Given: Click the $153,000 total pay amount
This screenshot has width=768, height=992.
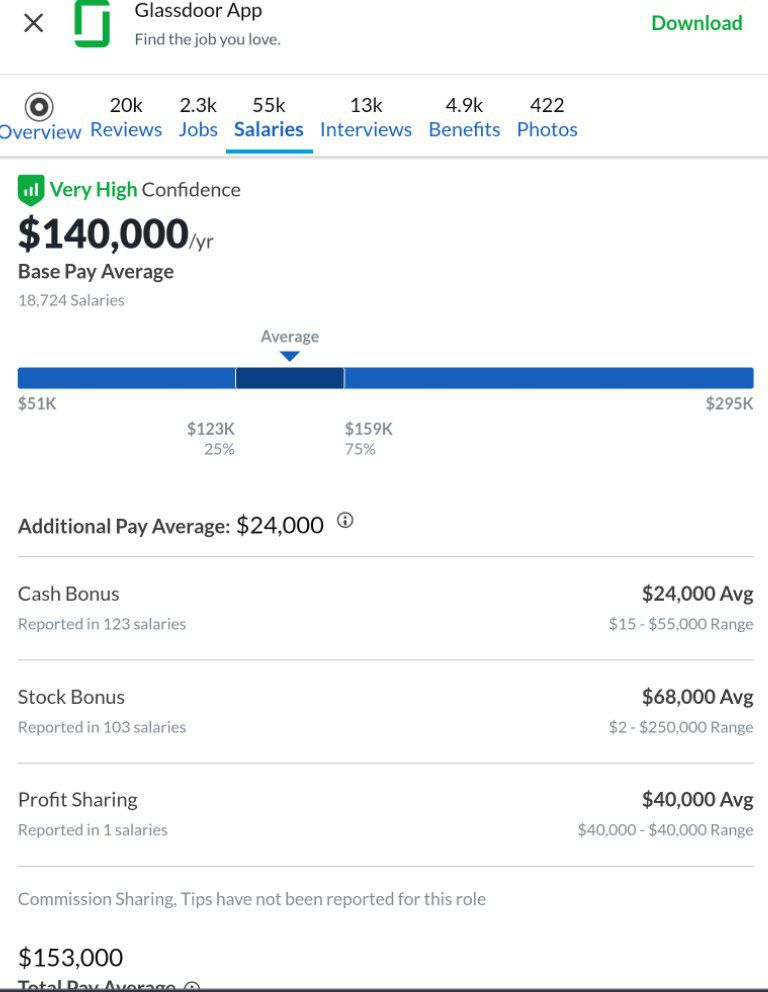Looking at the screenshot, I should pyautogui.click(x=70, y=957).
